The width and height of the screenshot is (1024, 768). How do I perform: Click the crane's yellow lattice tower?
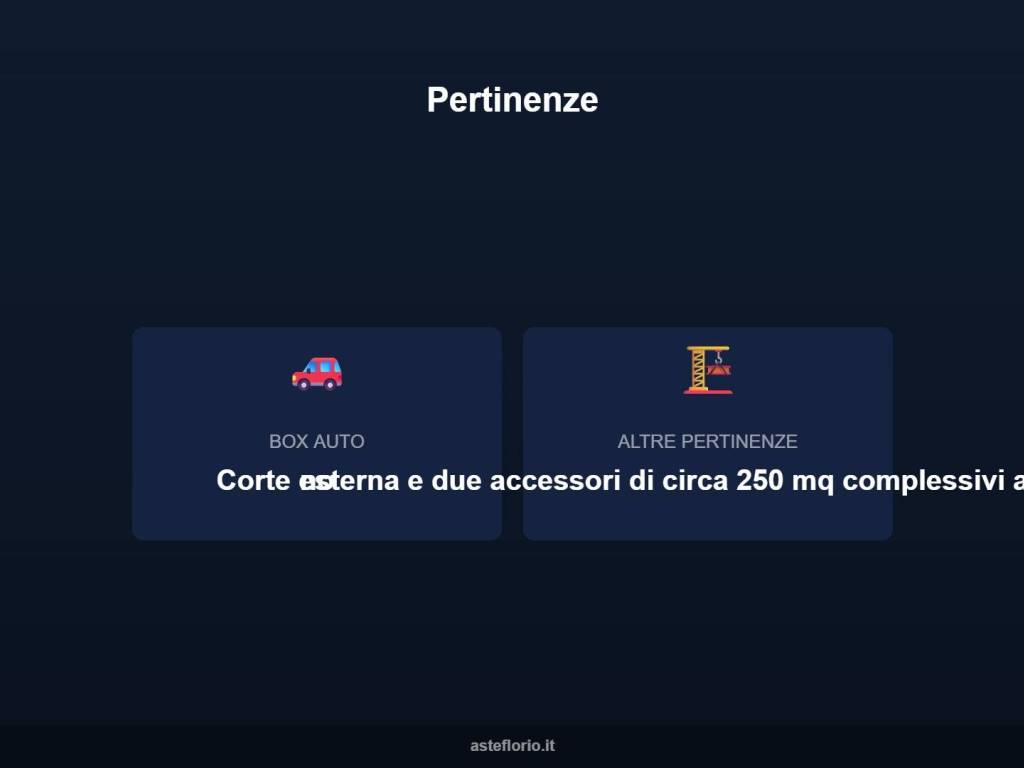click(698, 370)
